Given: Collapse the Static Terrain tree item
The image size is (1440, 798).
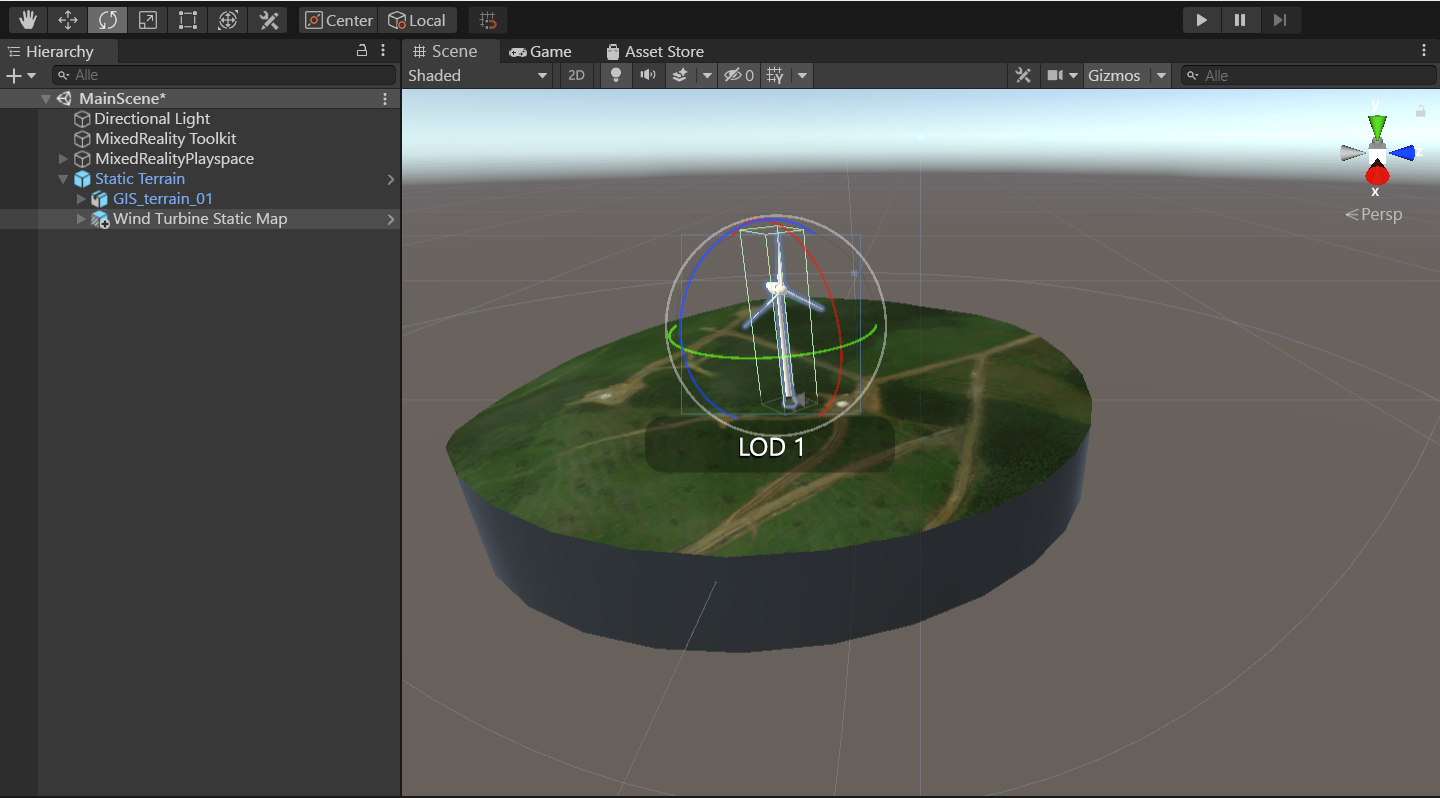Looking at the screenshot, I should (64, 179).
